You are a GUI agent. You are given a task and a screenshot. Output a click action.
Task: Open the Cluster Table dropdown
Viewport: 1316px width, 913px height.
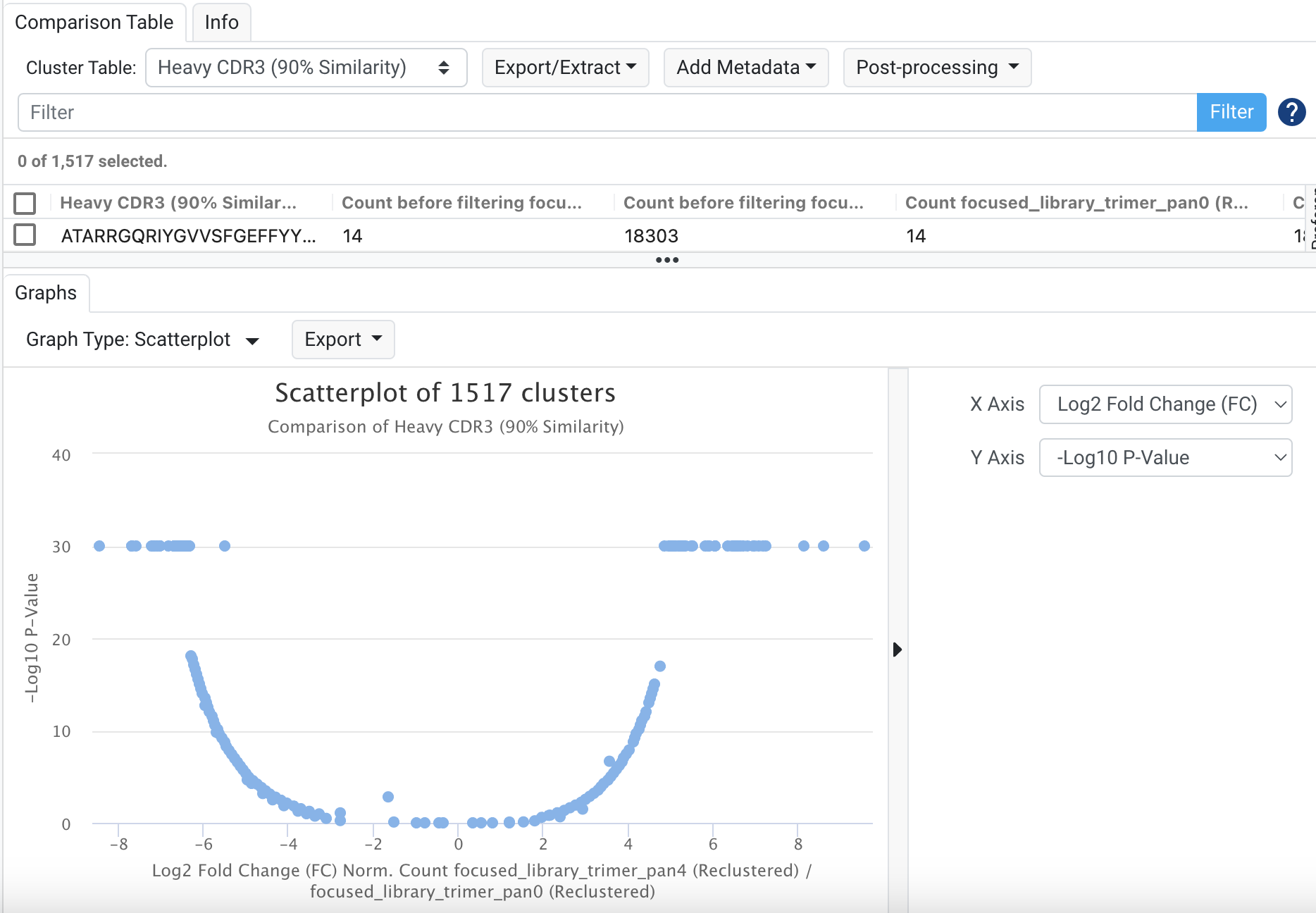coord(306,68)
